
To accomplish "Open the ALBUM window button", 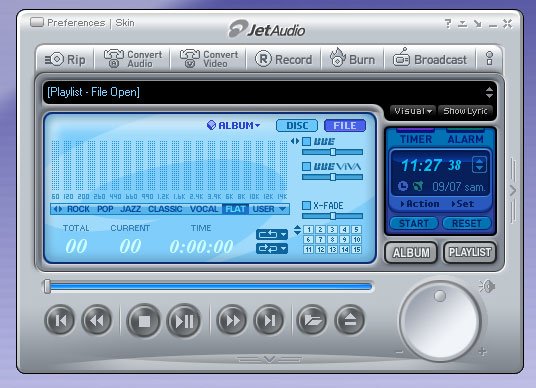I will click(411, 253).
